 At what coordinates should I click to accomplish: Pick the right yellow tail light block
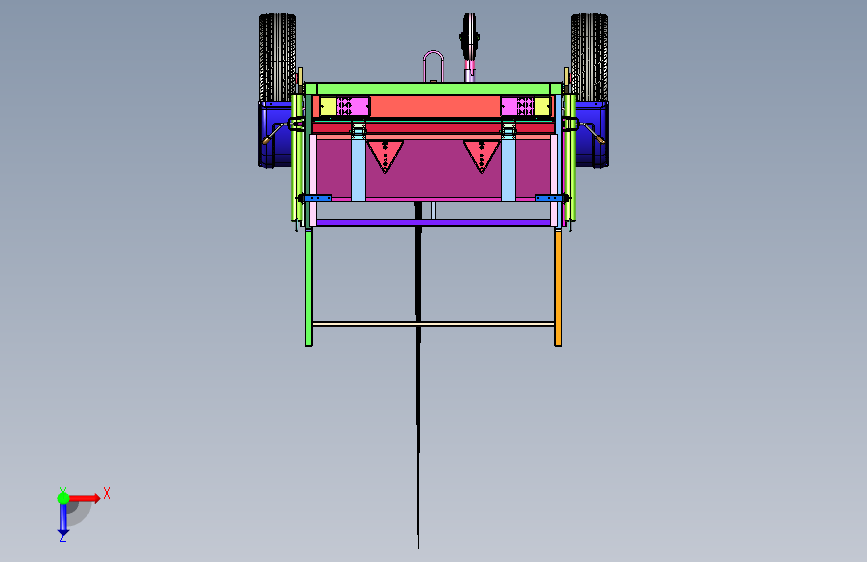coord(542,106)
